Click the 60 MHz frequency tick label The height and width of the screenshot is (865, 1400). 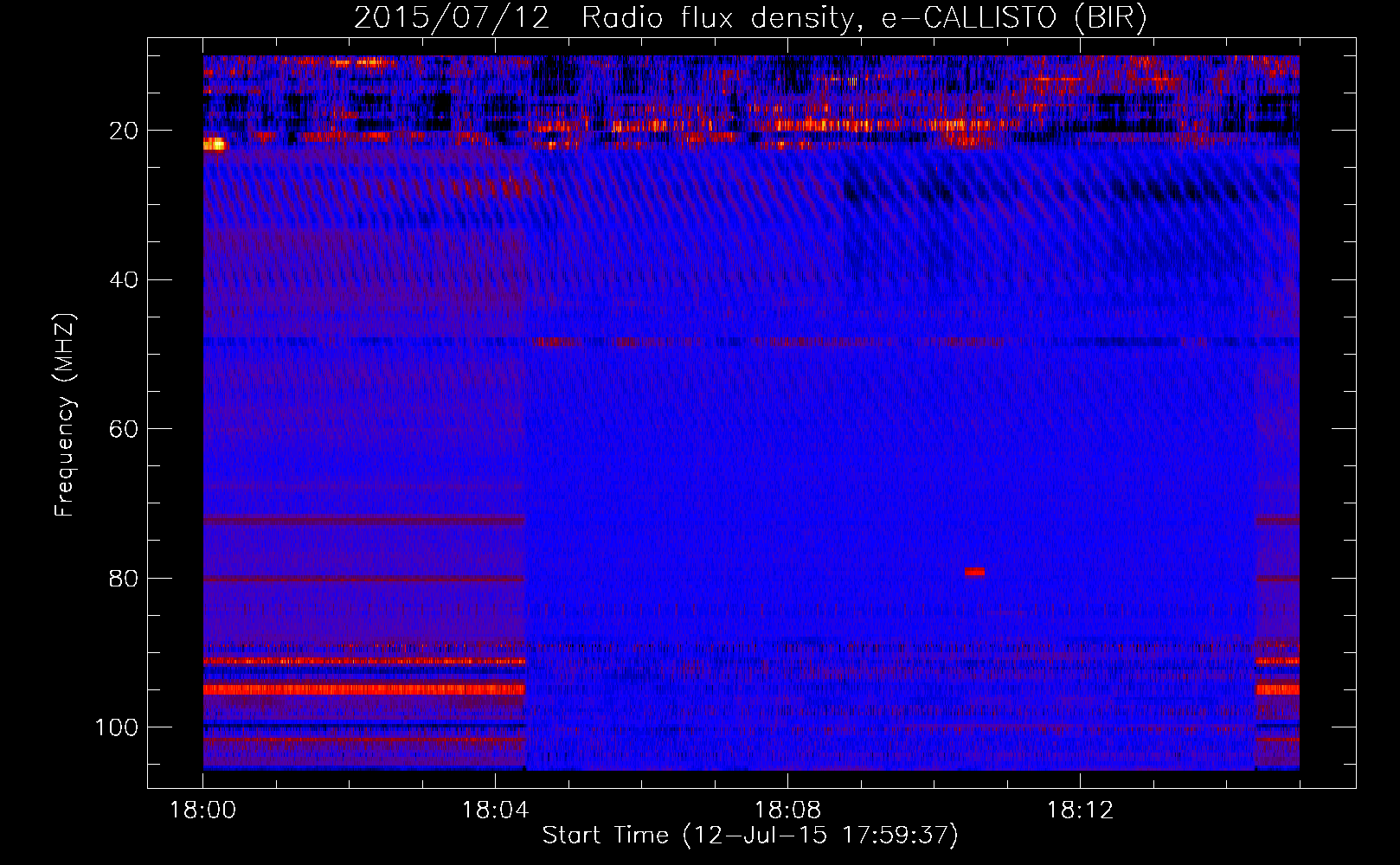pos(124,429)
